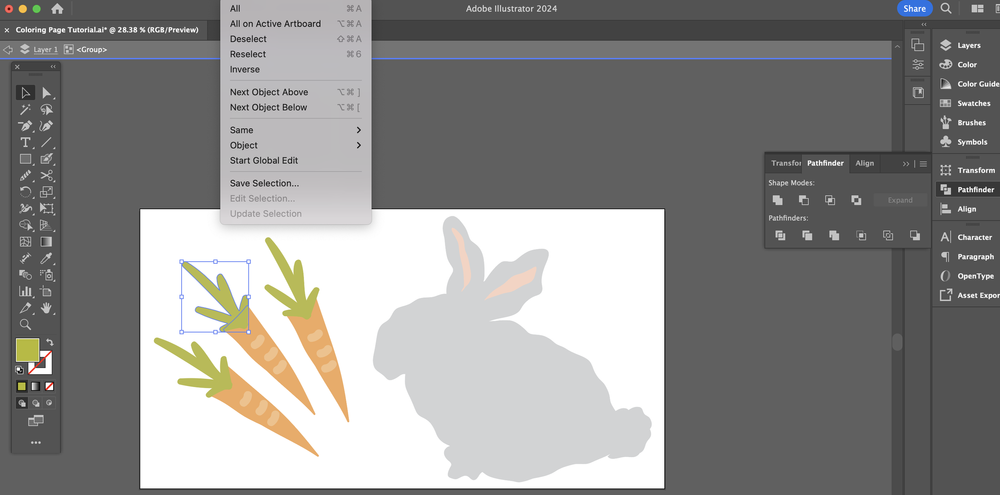Select the Column Graph tool
This screenshot has width=1000, height=495.
tap(26, 292)
